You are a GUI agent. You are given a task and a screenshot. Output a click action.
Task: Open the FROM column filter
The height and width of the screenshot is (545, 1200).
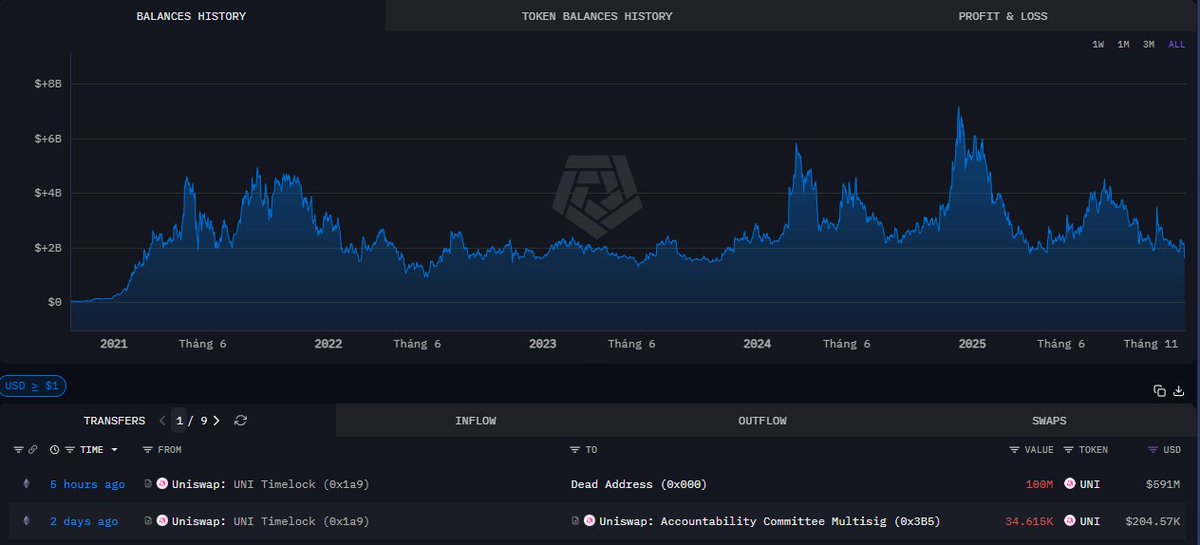(148, 450)
